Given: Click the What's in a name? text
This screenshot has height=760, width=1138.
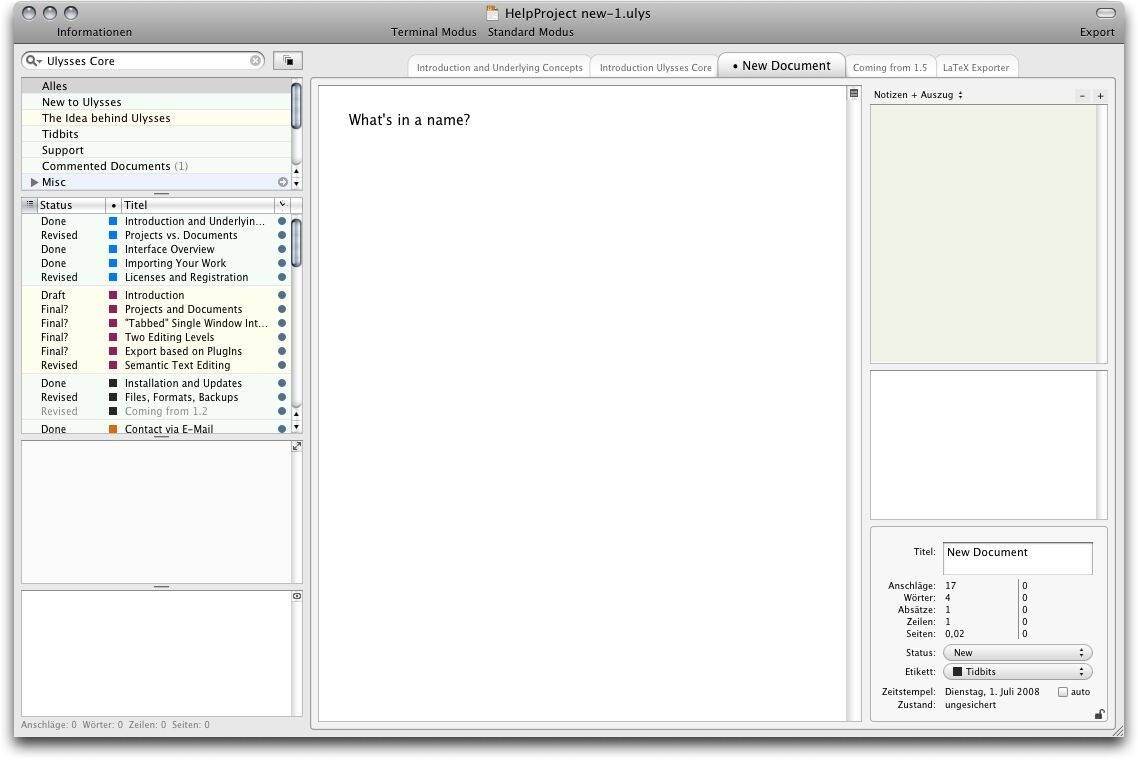Looking at the screenshot, I should 409,120.
